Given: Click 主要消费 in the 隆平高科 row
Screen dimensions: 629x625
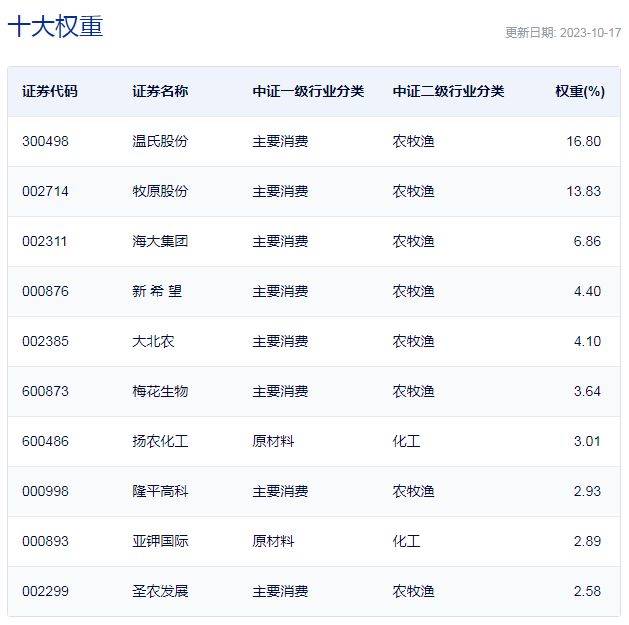Looking at the screenshot, I should tap(280, 491).
